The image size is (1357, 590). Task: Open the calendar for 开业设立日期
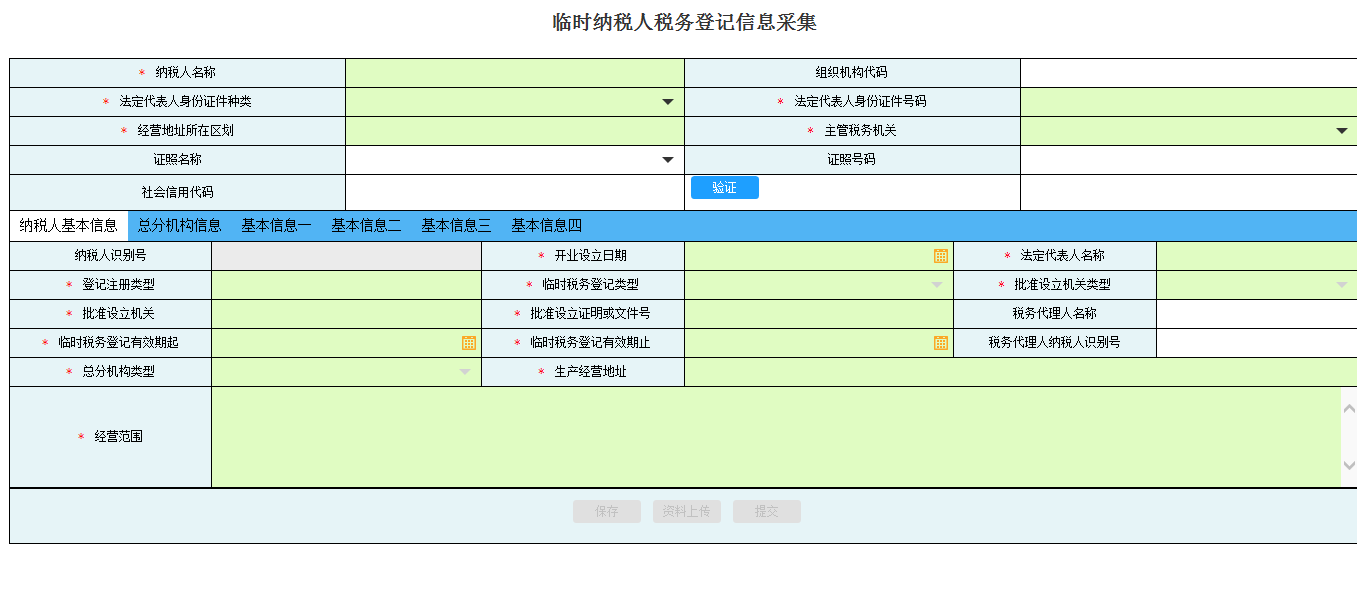click(x=938, y=255)
